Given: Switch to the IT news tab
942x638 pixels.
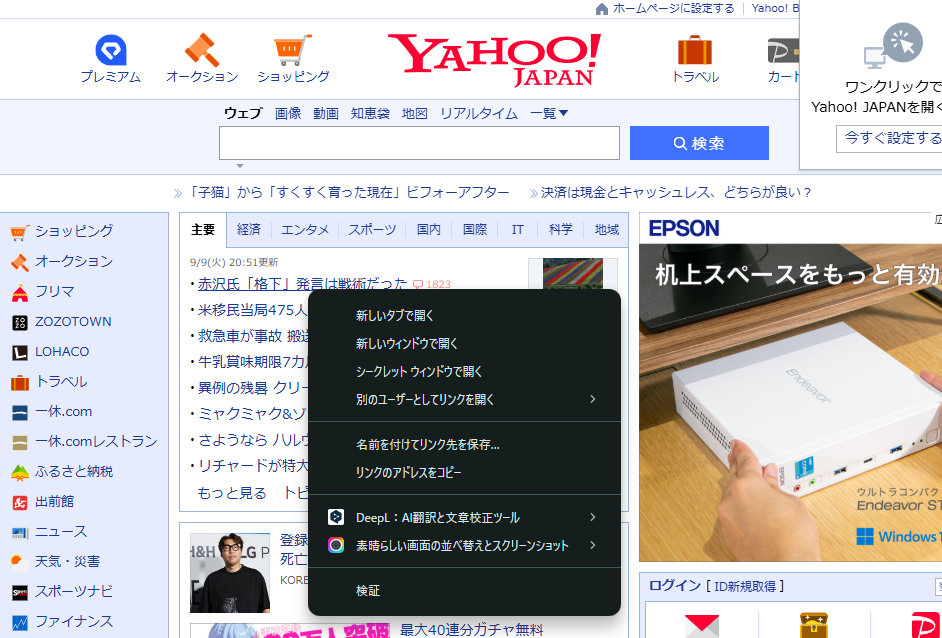Looking at the screenshot, I should point(517,229).
